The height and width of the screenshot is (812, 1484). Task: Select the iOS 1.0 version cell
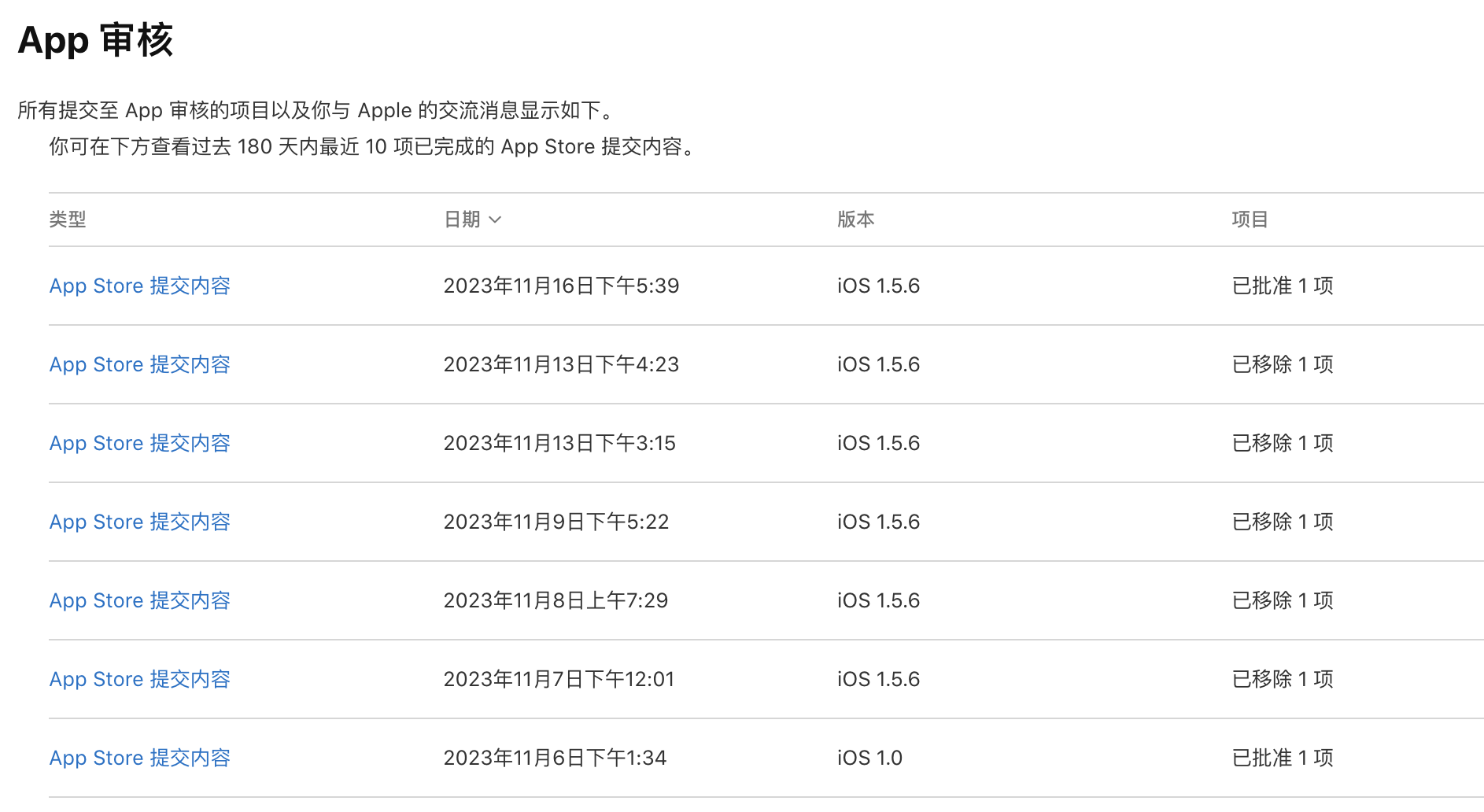point(869,758)
